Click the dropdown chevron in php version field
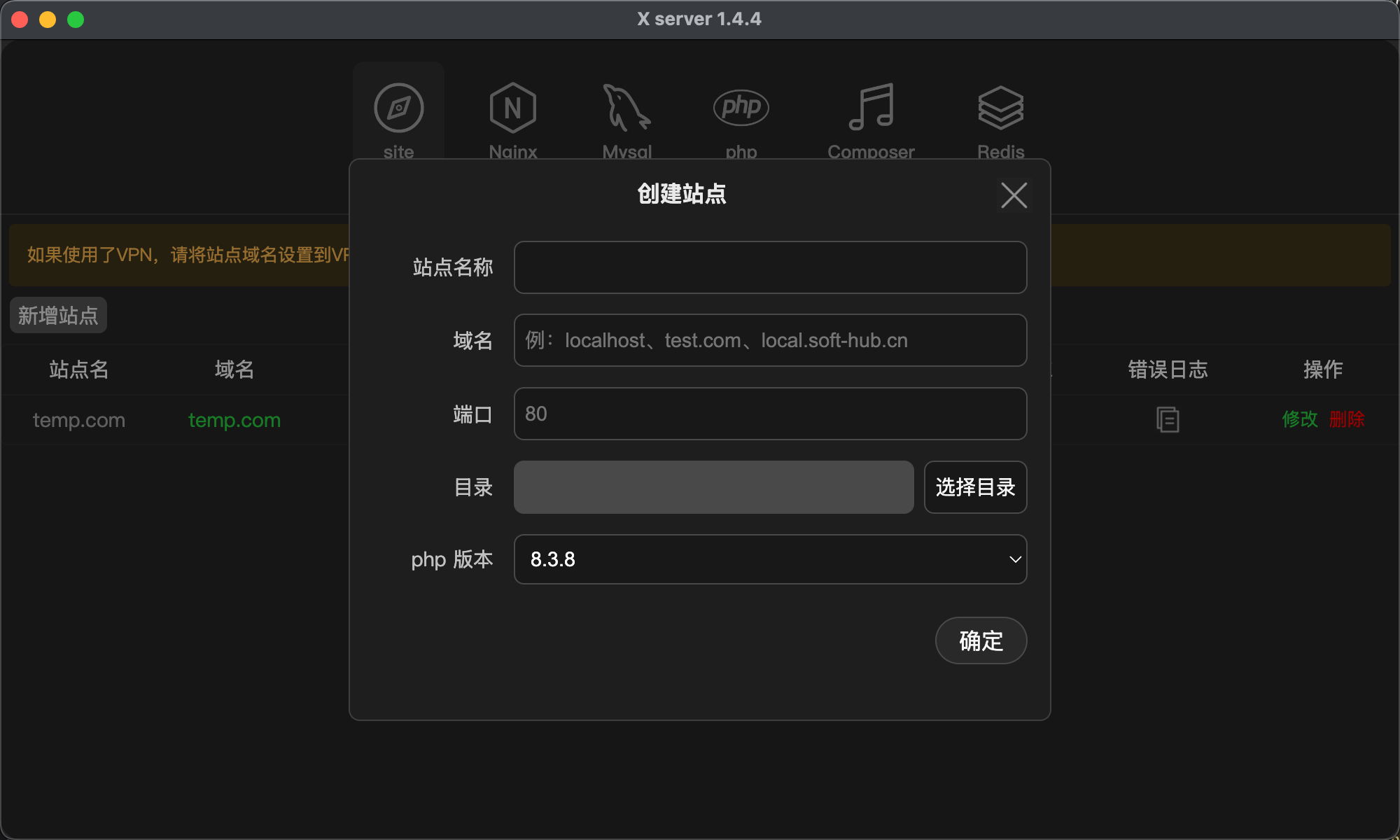 point(1015,559)
